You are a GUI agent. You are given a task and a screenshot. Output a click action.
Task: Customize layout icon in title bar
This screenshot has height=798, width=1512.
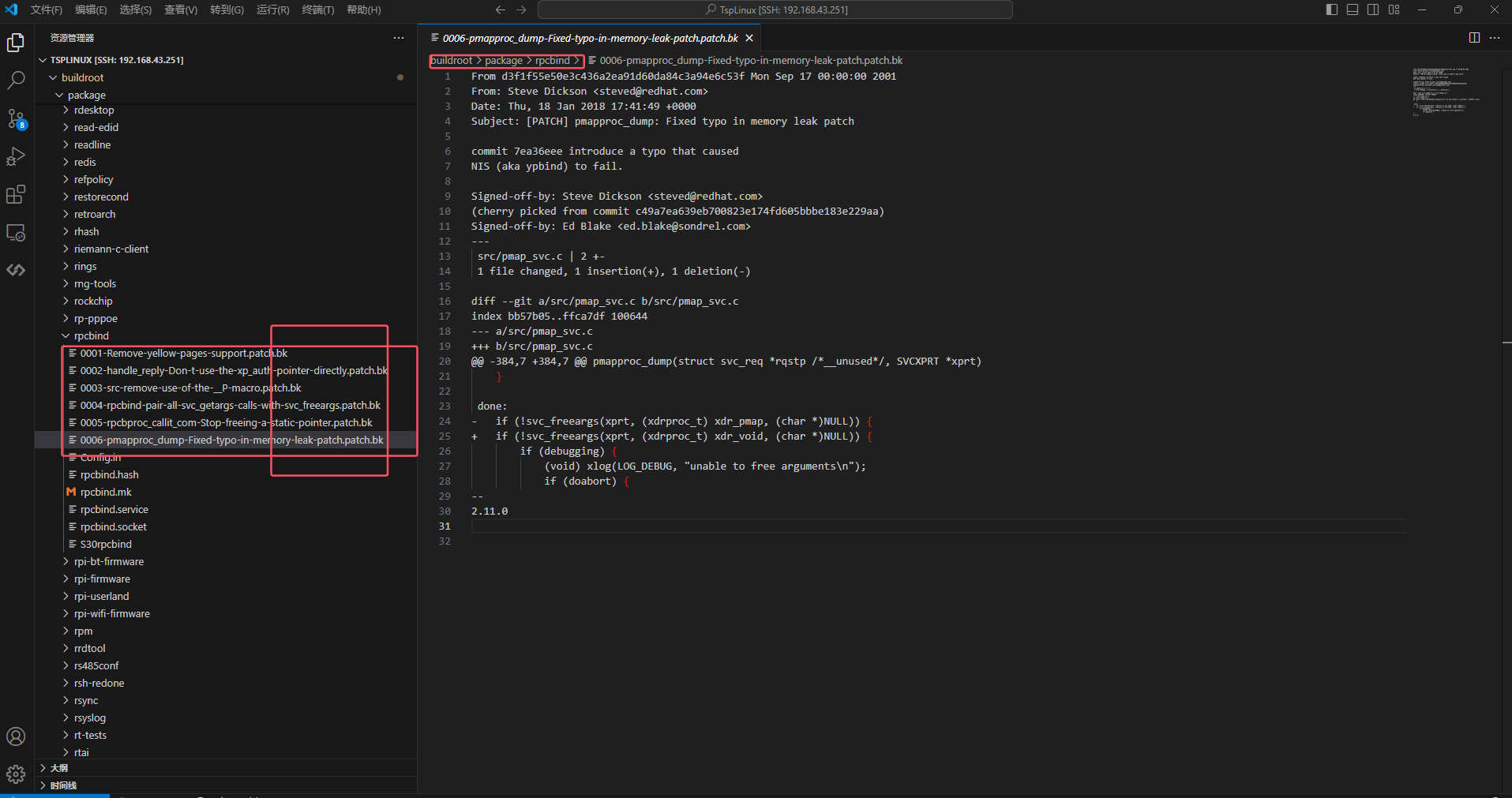click(x=1394, y=9)
